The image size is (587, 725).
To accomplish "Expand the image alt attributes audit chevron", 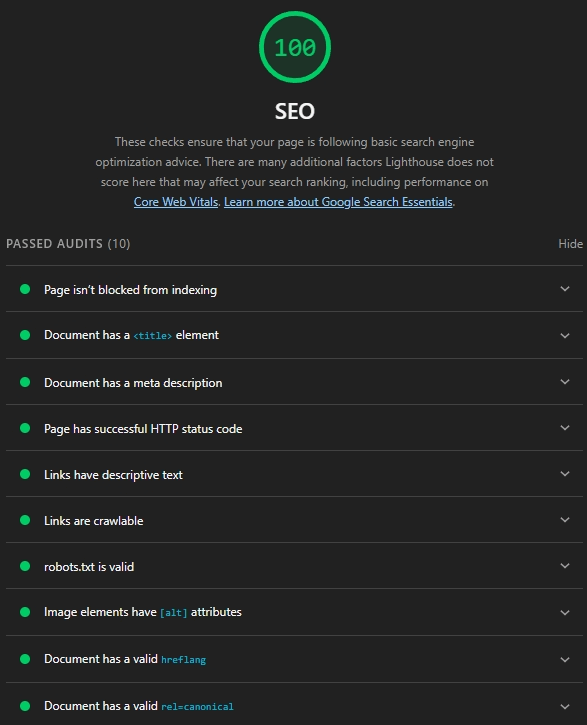I will (x=565, y=613).
